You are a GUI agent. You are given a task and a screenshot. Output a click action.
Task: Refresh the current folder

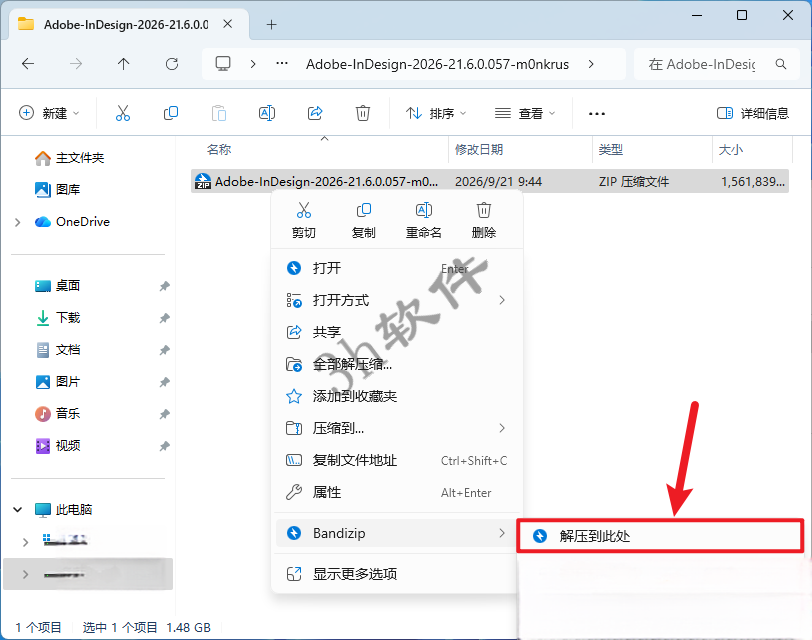(x=172, y=64)
